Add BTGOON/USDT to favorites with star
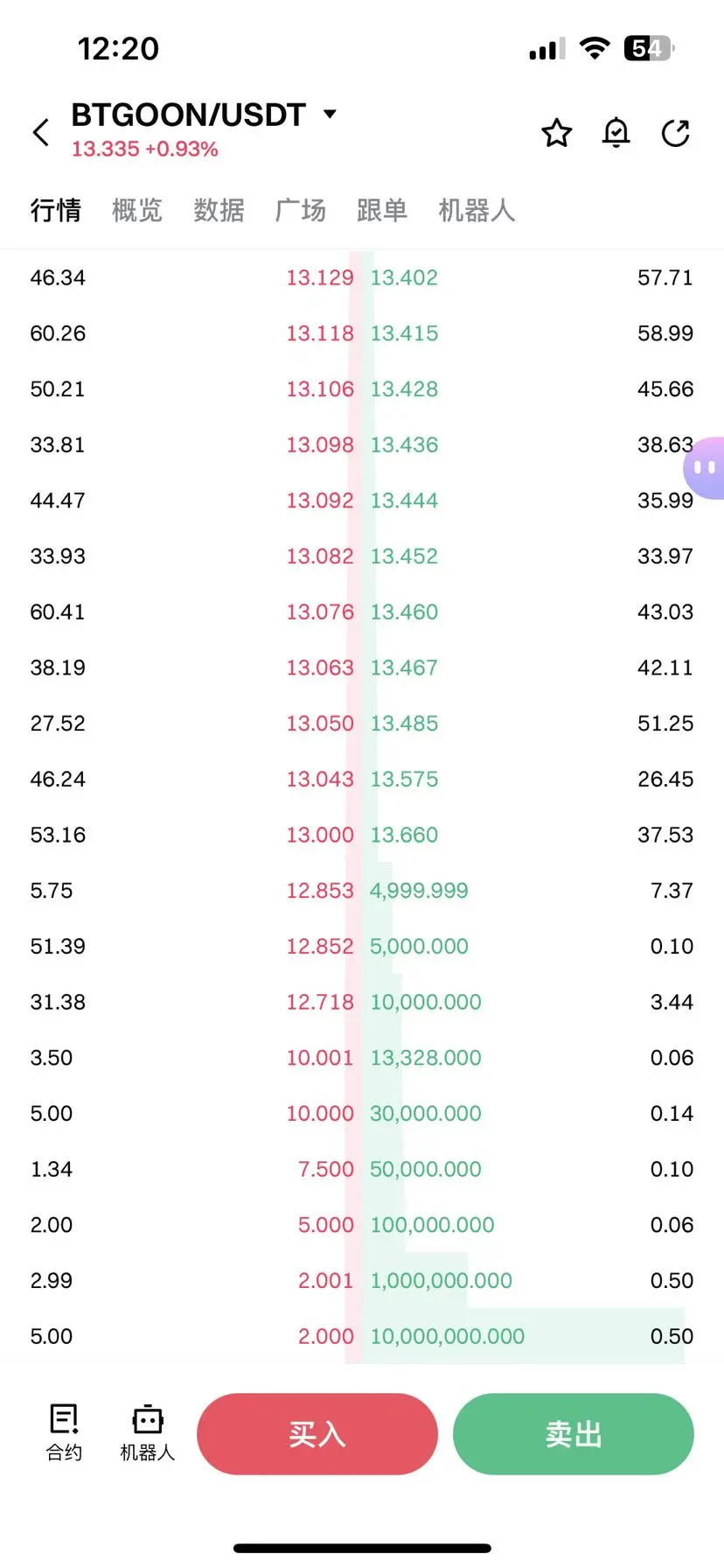Viewport: 724px width, 1568px height. pyautogui.click(x=556, y=133)
